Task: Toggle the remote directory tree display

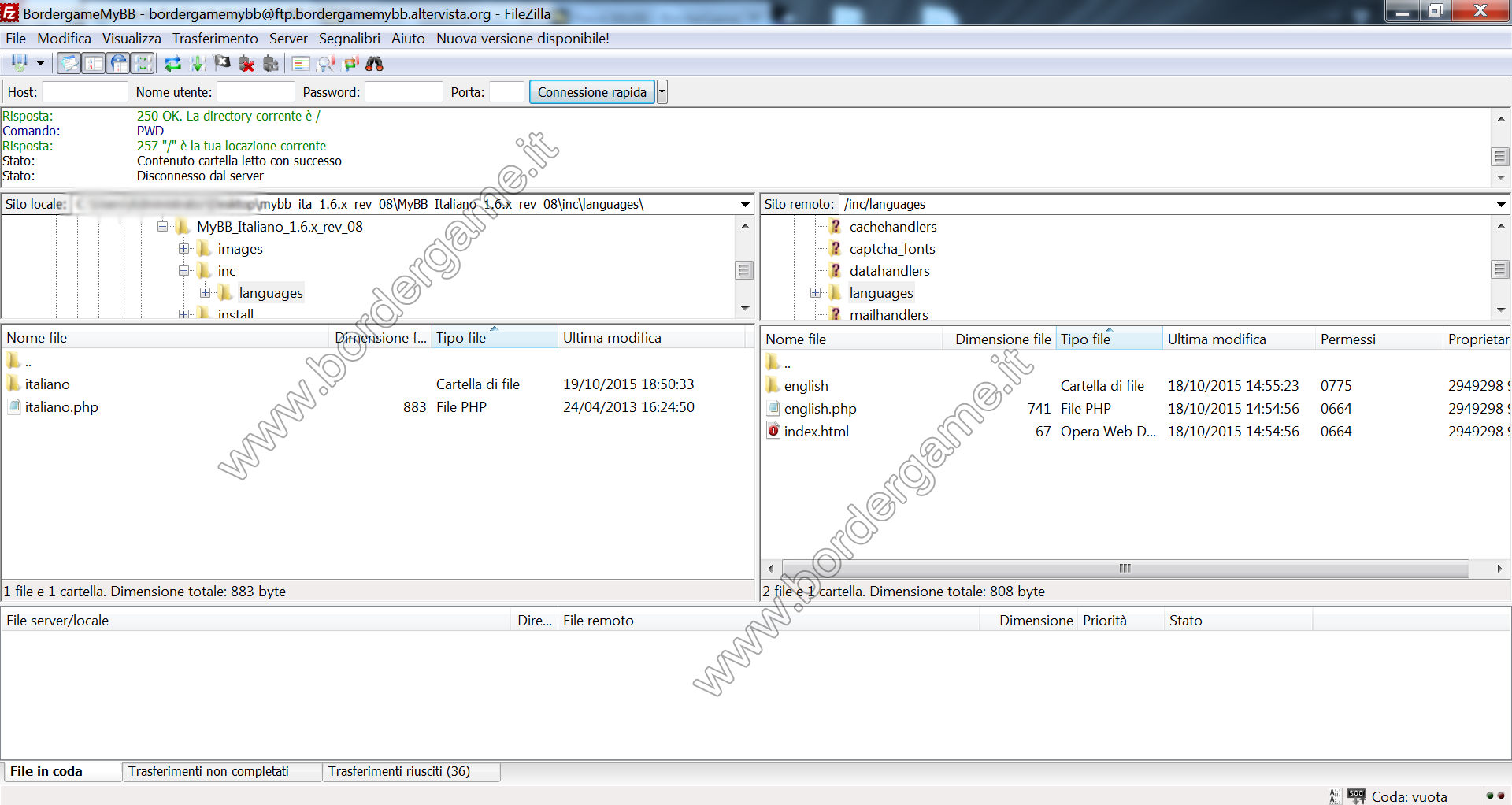Action: tap(118, 63)
